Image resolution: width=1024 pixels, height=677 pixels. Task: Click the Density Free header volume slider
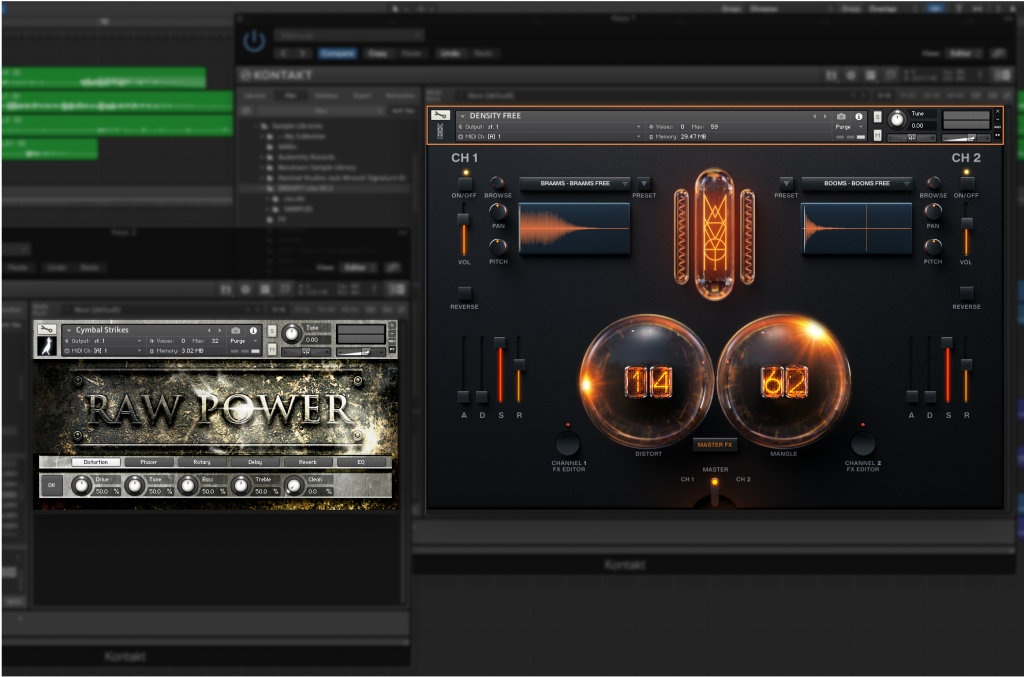click(967, 137)
